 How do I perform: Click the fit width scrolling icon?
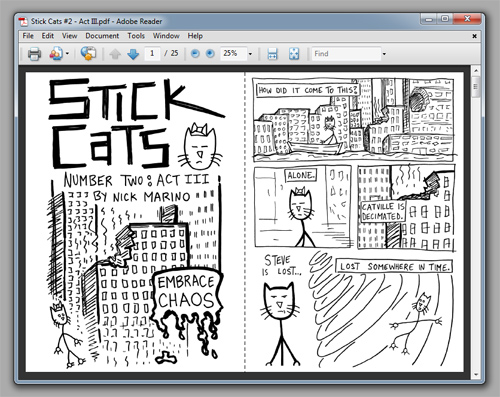[273, 54]
